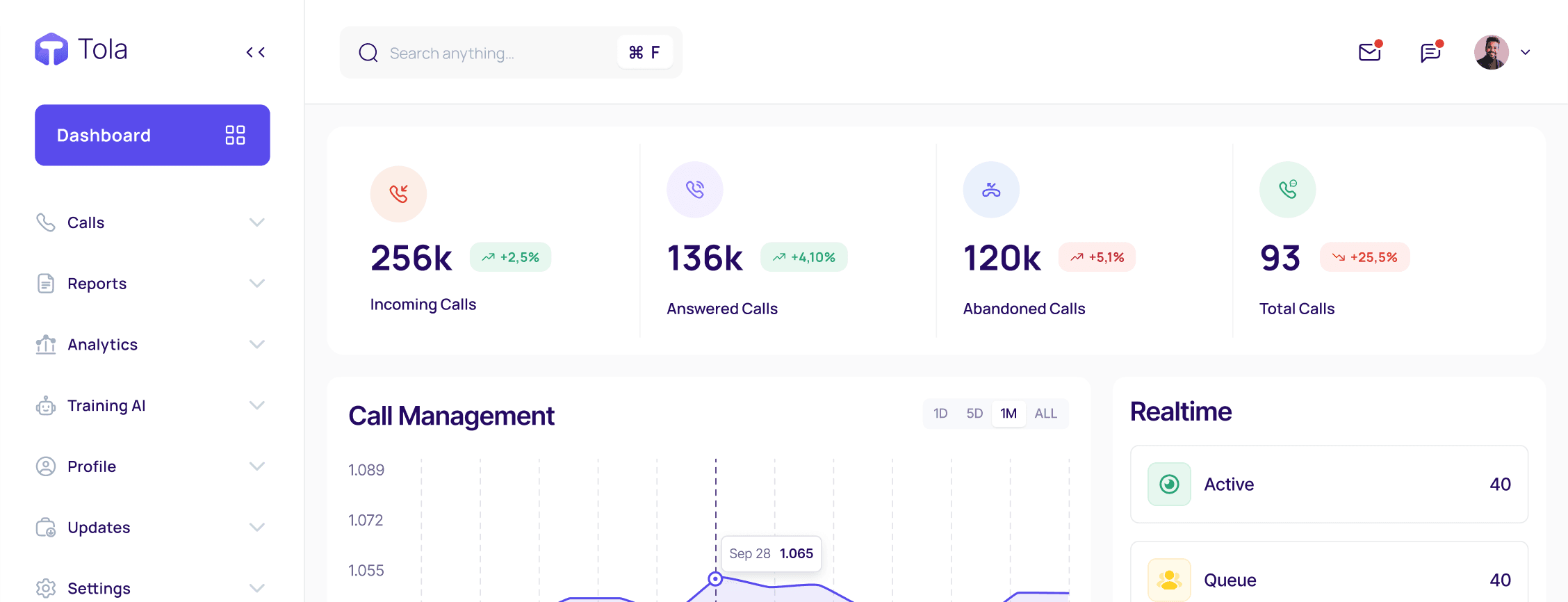Open the Updates sidebar item

152,528
